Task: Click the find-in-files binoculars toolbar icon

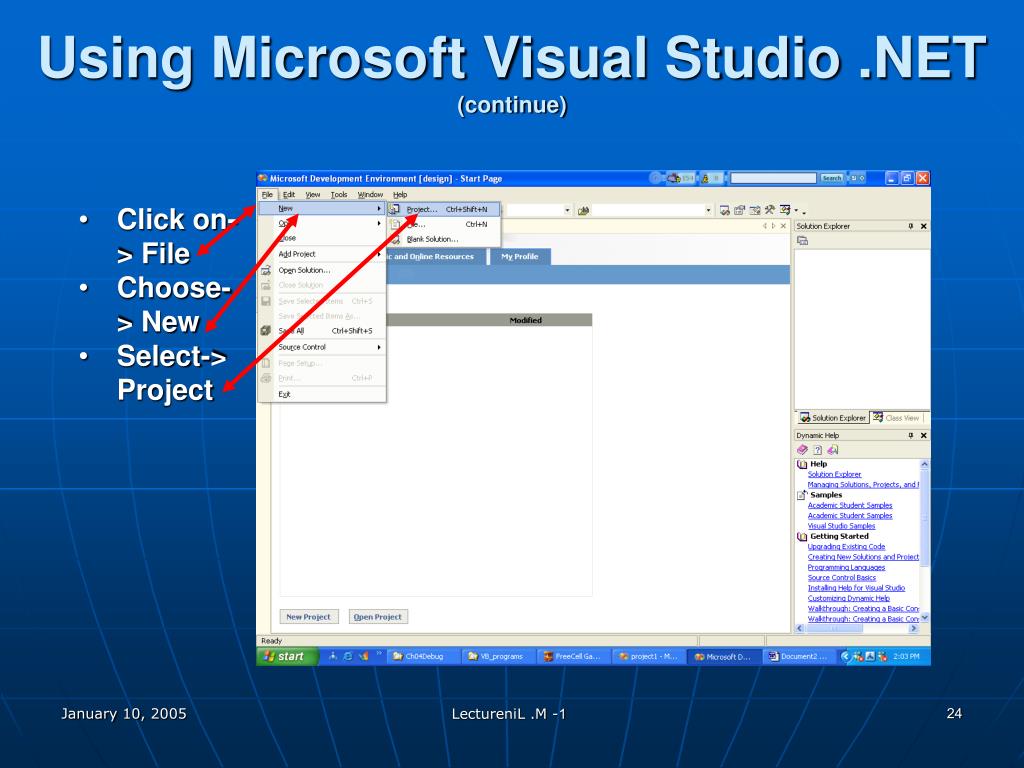Action: [x=583, y=210]
